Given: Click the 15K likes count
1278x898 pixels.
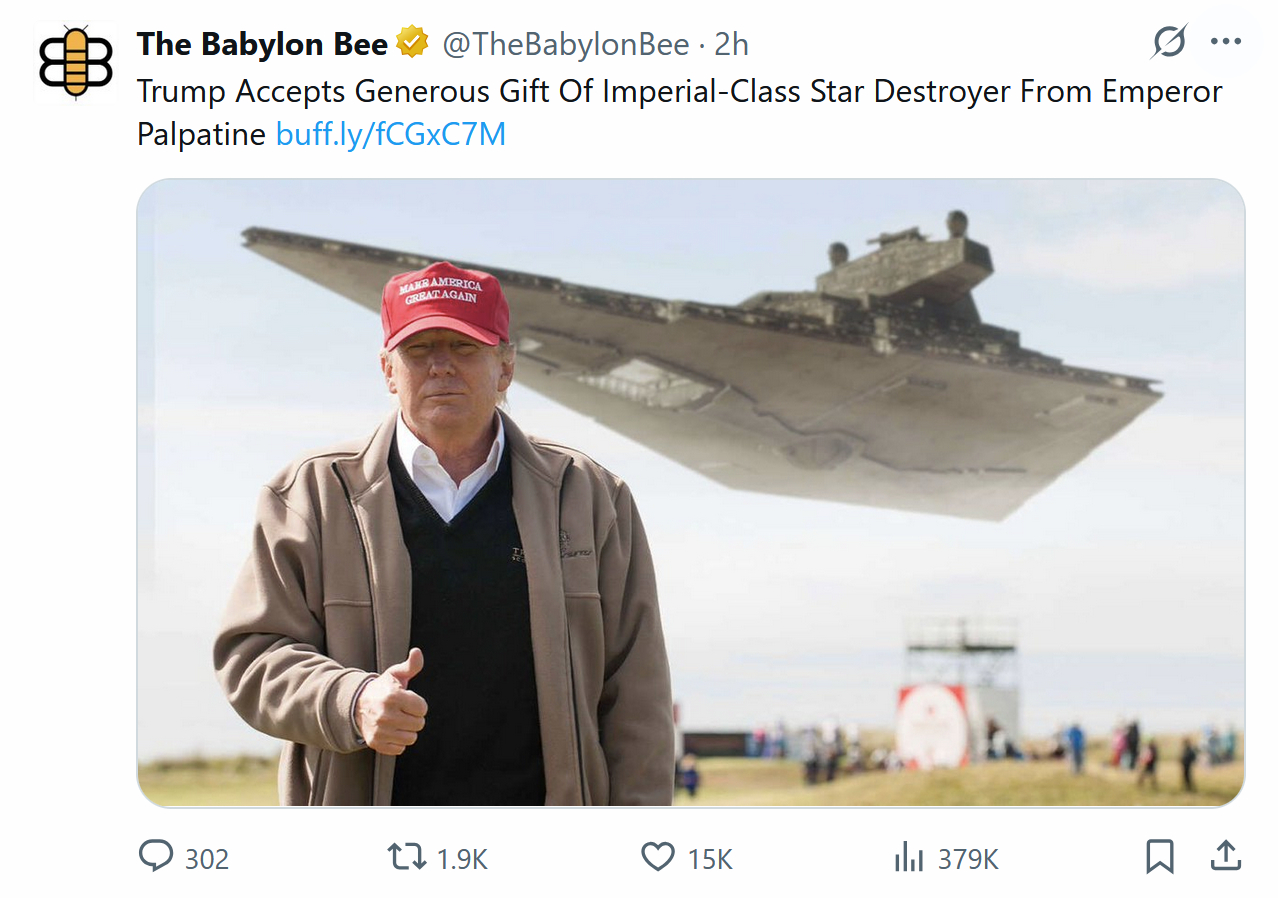Looking at the screenshot, I should click(710, 859).
